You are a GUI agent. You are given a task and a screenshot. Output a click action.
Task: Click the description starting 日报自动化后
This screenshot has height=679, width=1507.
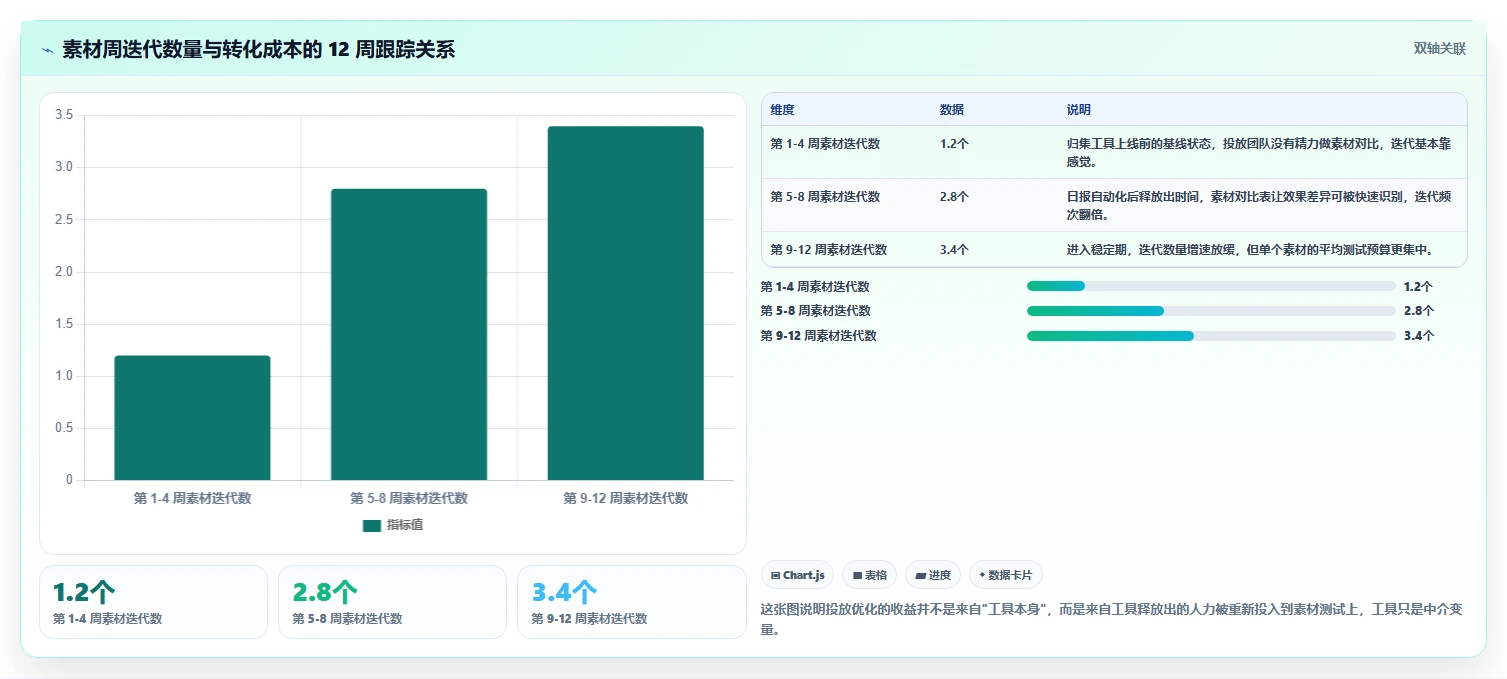click(x=1259, y=205)
